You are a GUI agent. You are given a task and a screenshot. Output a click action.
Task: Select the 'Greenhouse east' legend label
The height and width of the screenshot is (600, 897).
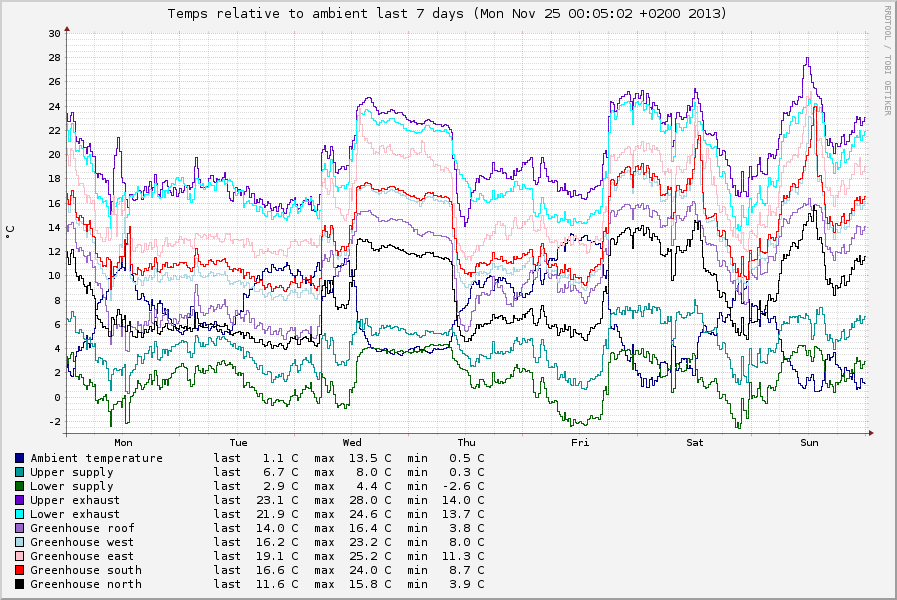(82, 556)
